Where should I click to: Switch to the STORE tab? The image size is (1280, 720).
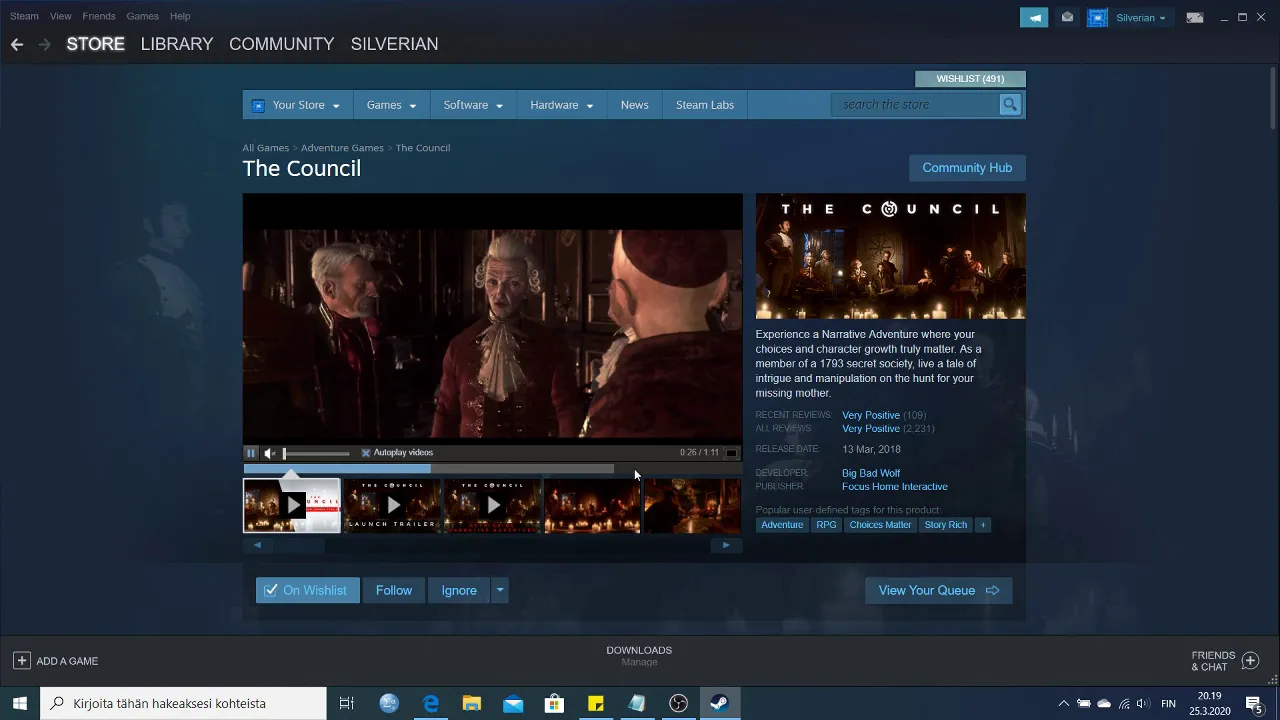coord(95,44)
